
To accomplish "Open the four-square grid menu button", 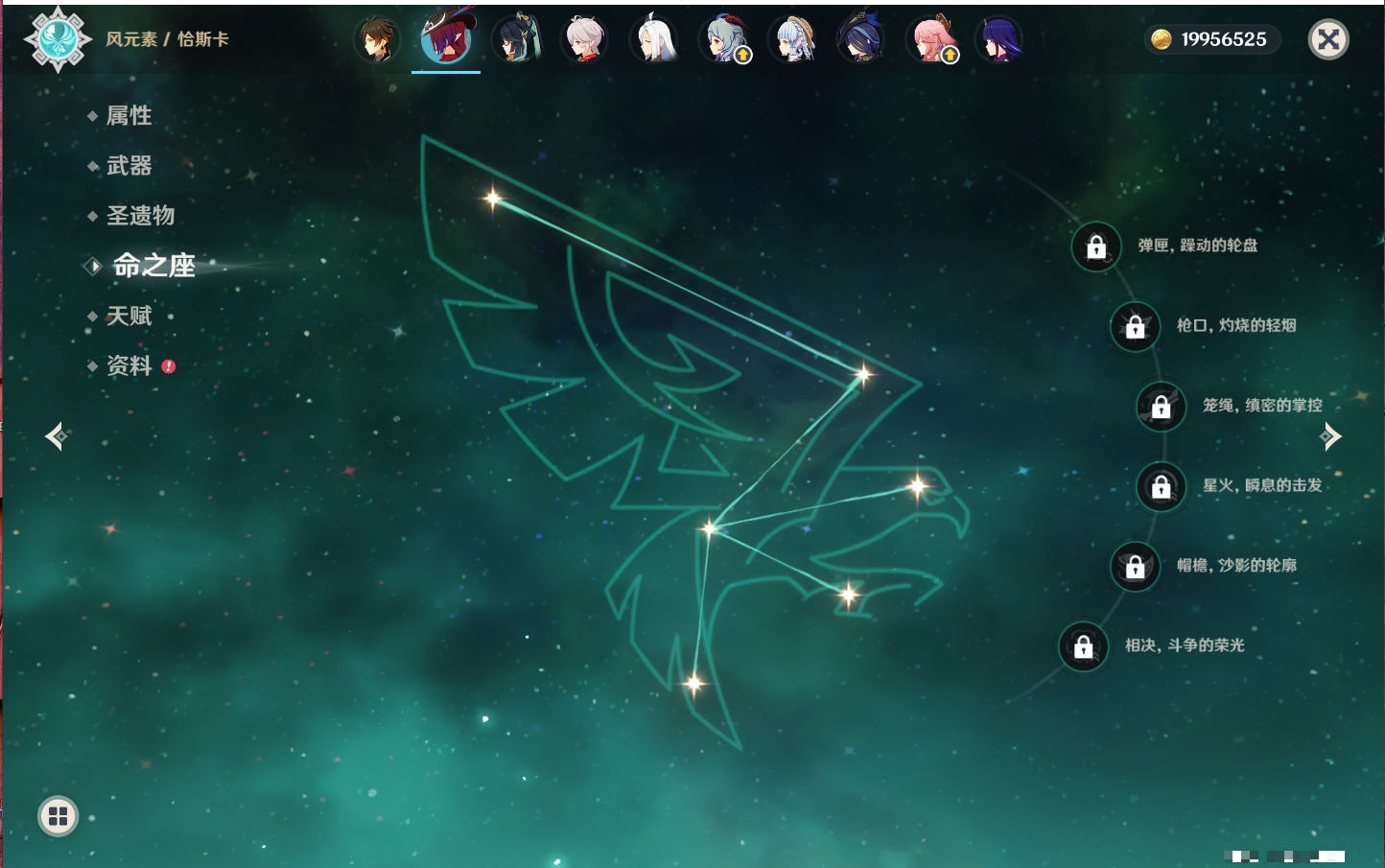I will pos(58,816).
